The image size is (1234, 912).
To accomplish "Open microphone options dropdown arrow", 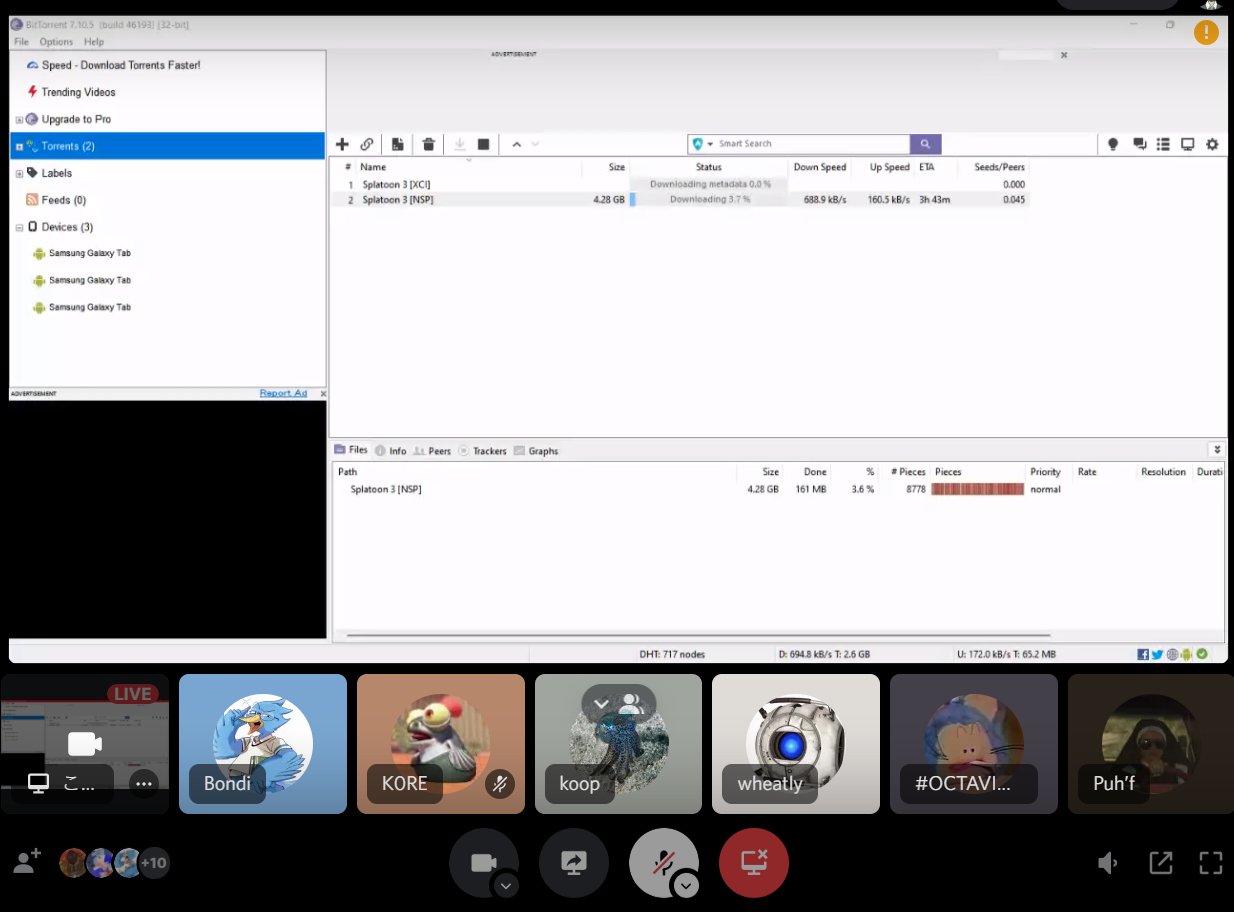I will point(686,885).
